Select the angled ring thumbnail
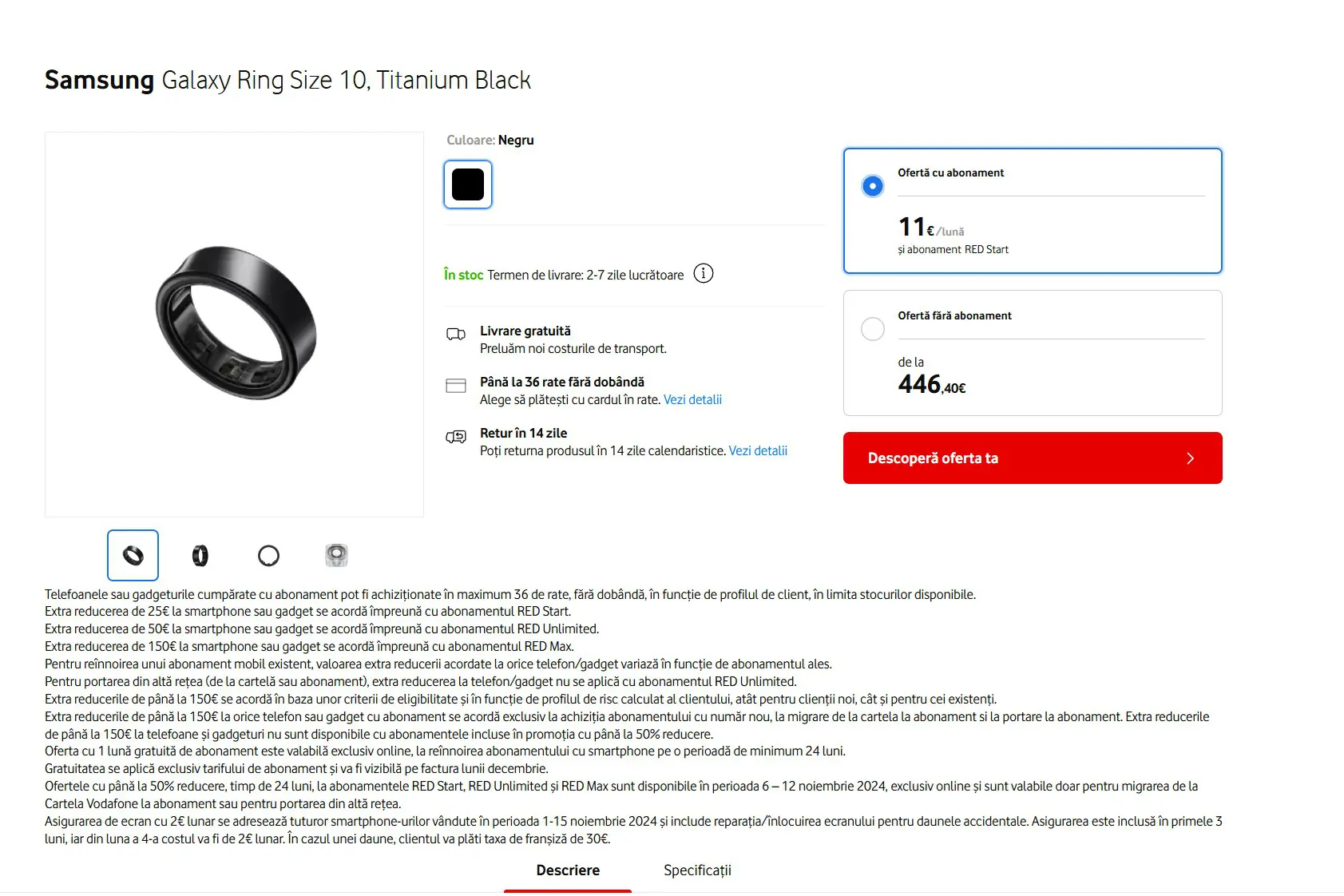 [133, 555]
